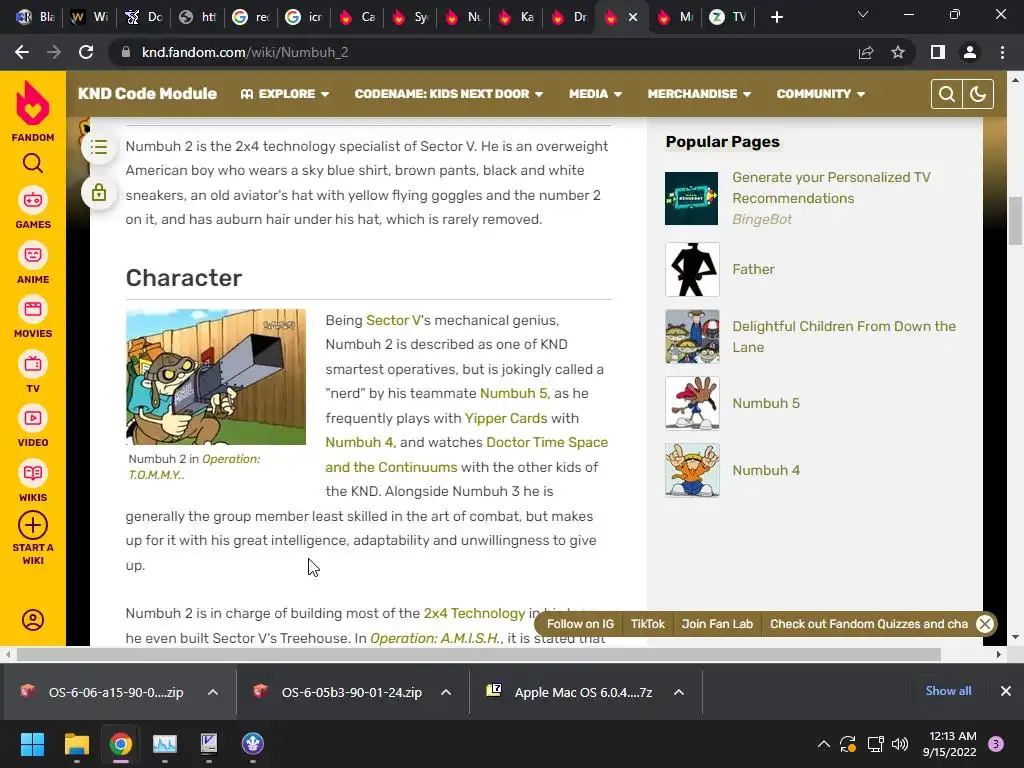
Task: Open options for OS-6-05b3-90-01-24.zip download
Action: [x=446, y=692]
